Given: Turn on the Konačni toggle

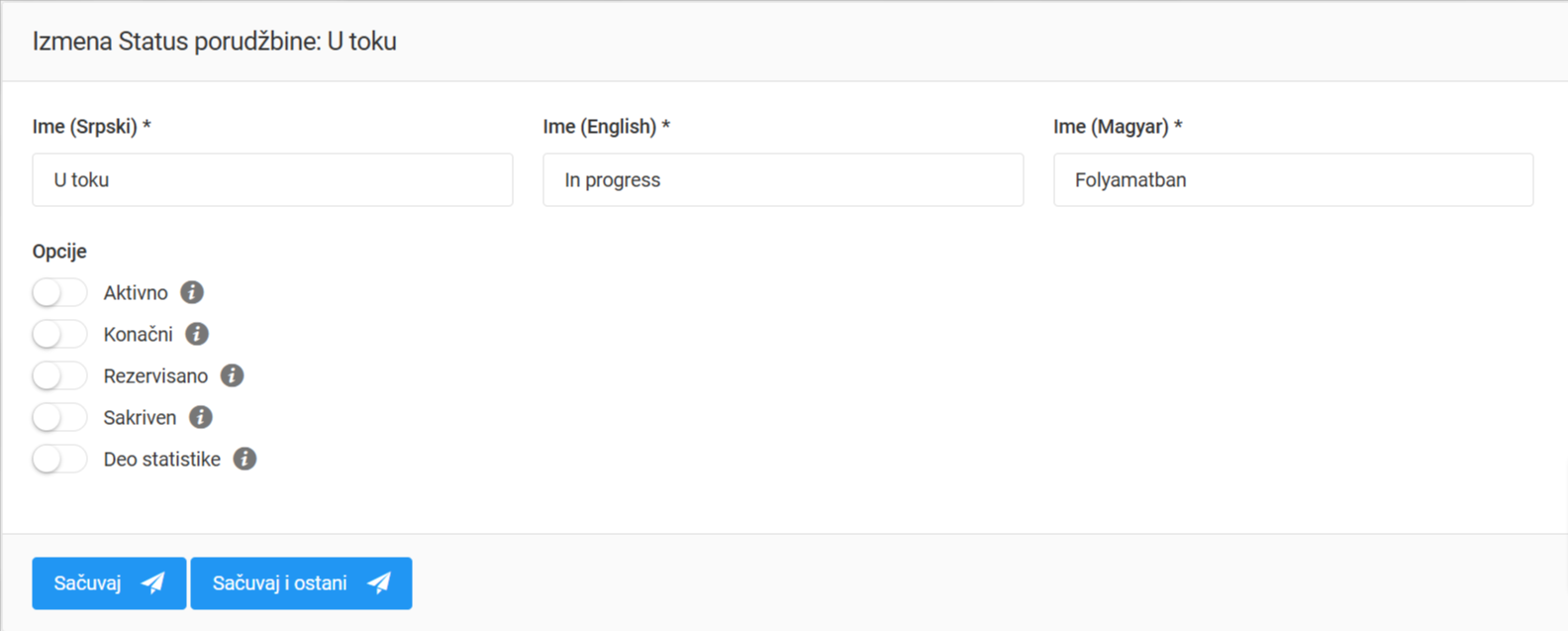Looking at the screenshot, I should [59, 334].
